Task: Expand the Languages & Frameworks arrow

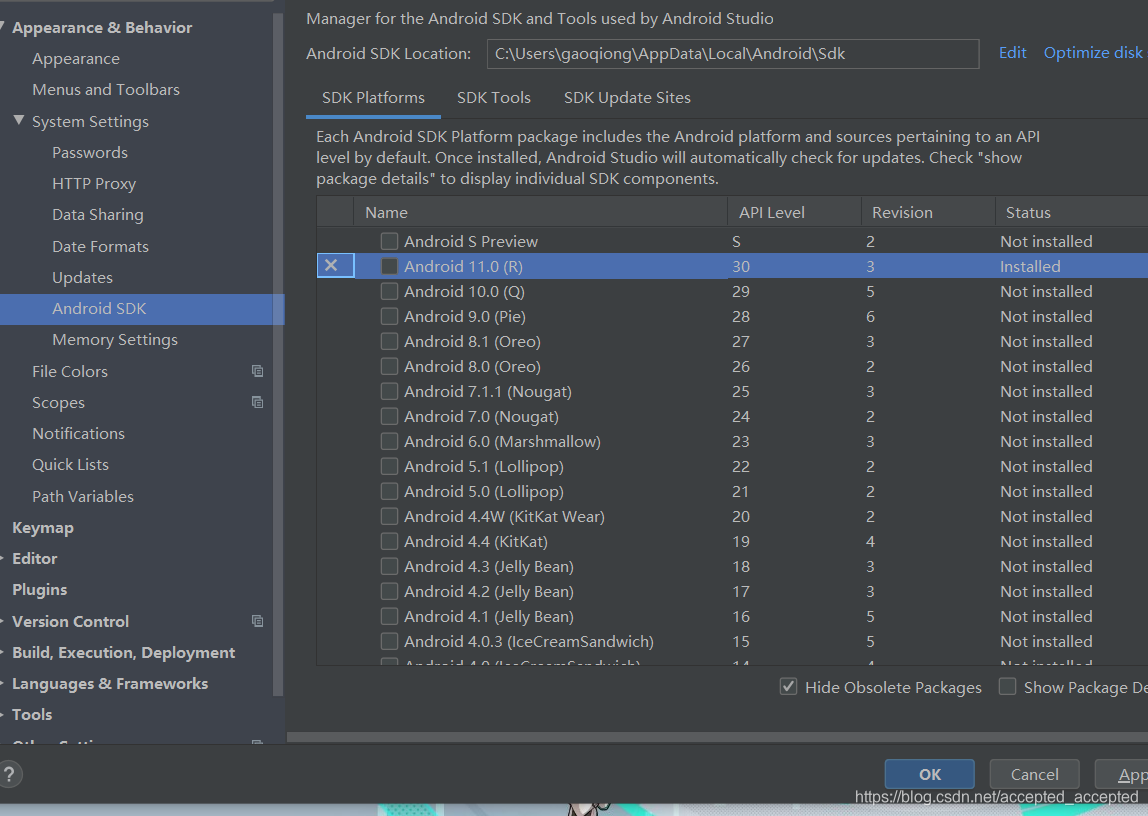Action: [3, 684]
